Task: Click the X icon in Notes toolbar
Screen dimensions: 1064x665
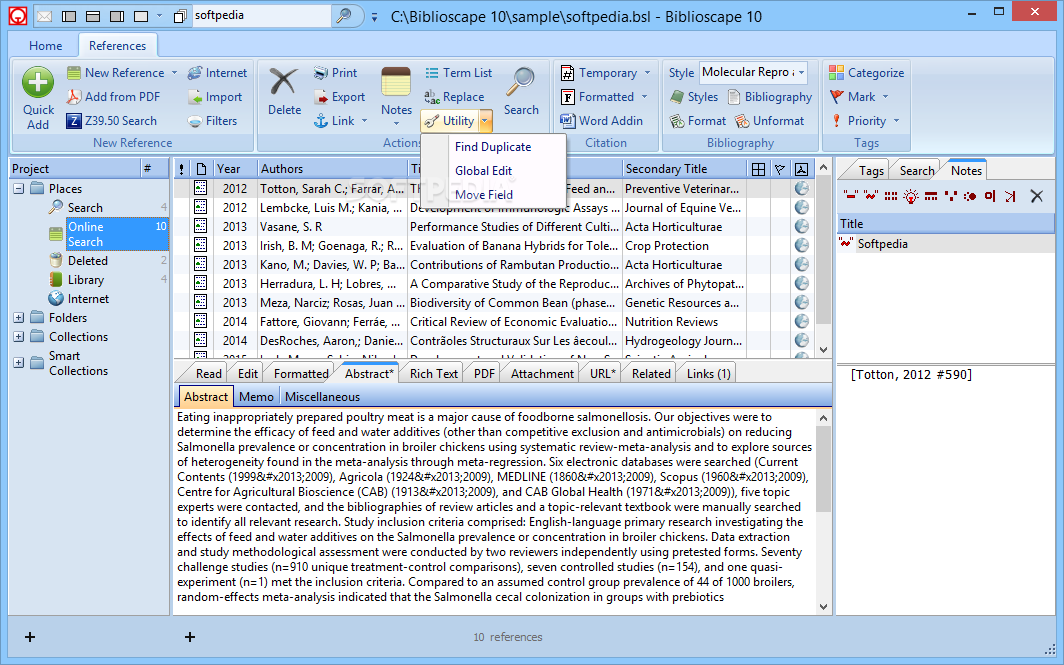Action: [x=1036, y=196]
